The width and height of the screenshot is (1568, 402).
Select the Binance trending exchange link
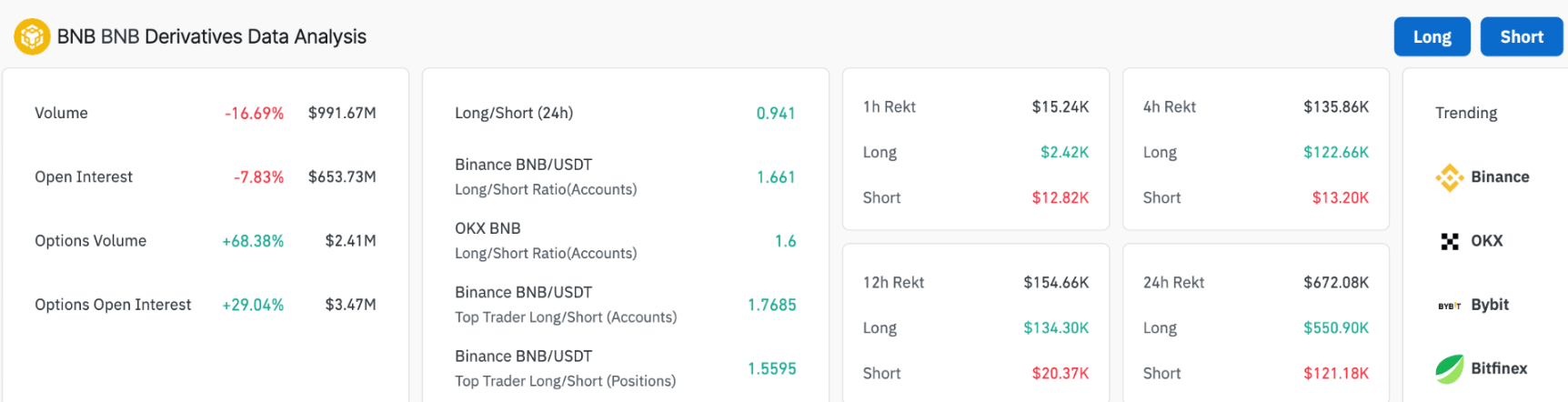click(1483, 177)
